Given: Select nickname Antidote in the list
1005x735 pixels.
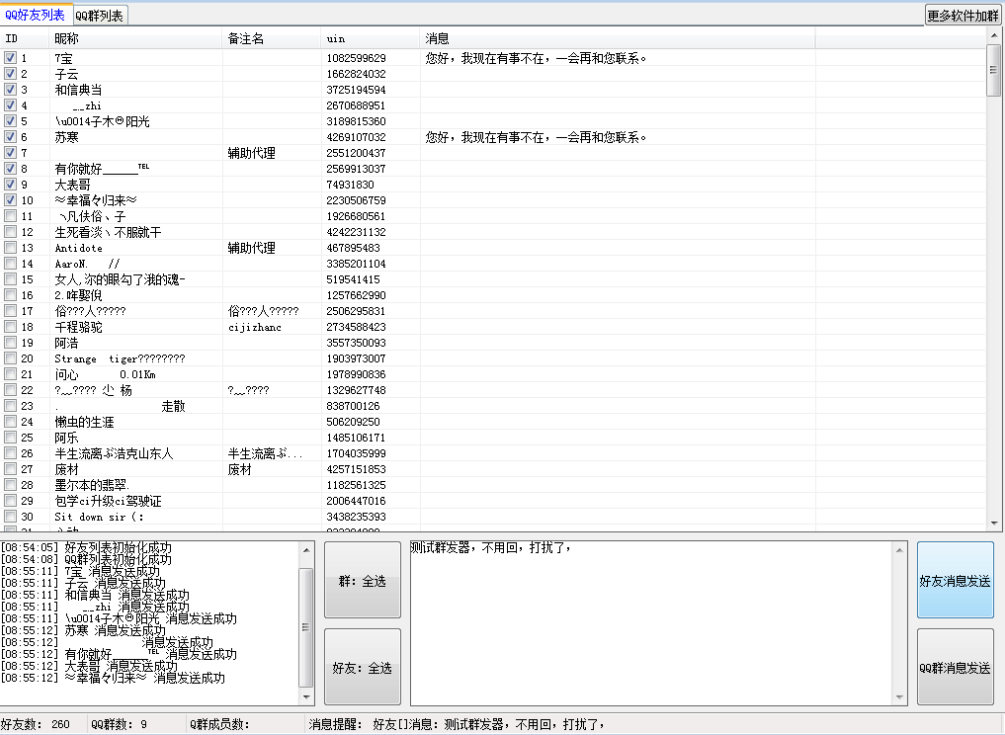Looking at the screenshot, I should coord(78,248).
